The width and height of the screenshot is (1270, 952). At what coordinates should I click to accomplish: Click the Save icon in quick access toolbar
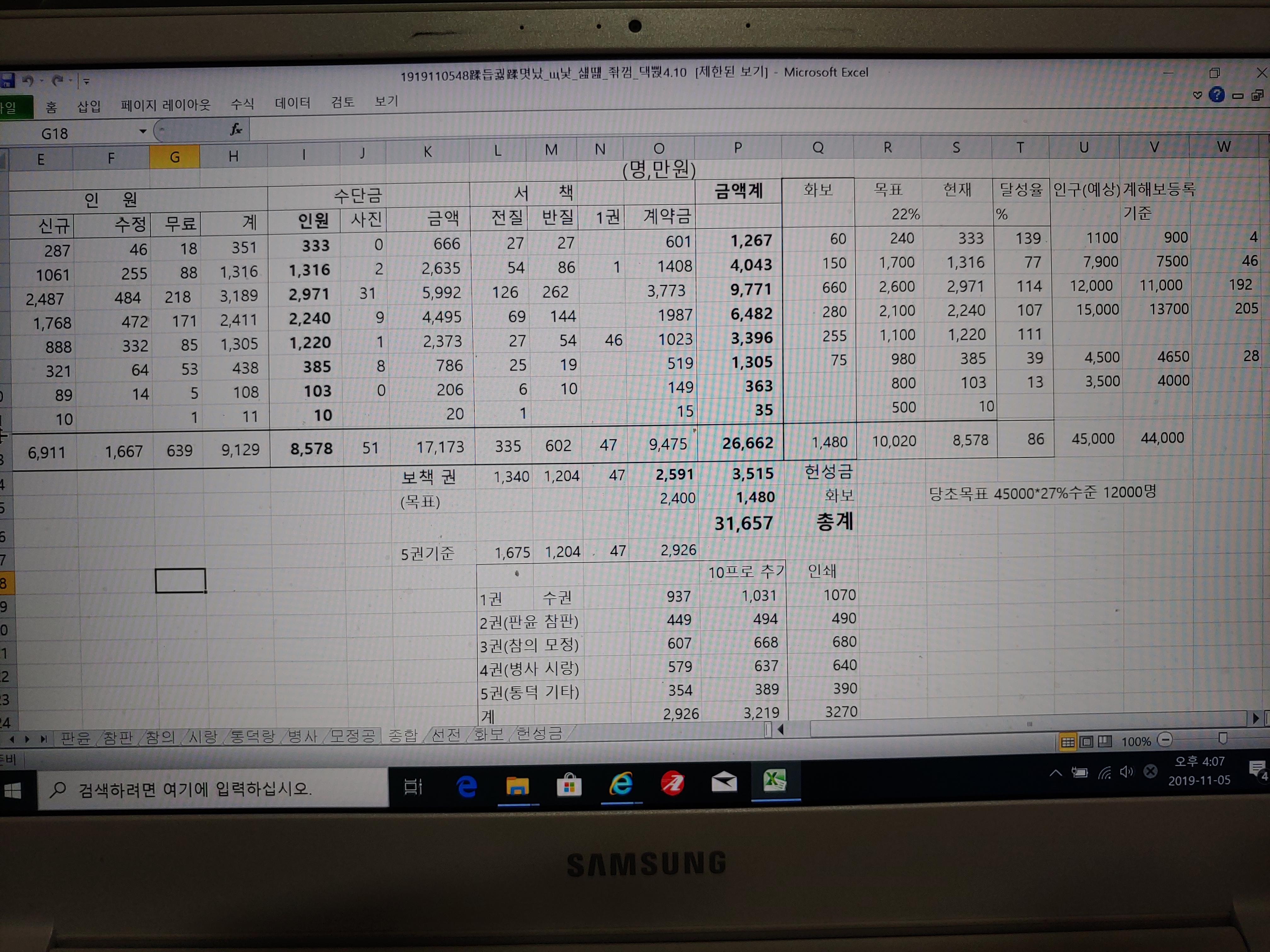tap(7, 80)
